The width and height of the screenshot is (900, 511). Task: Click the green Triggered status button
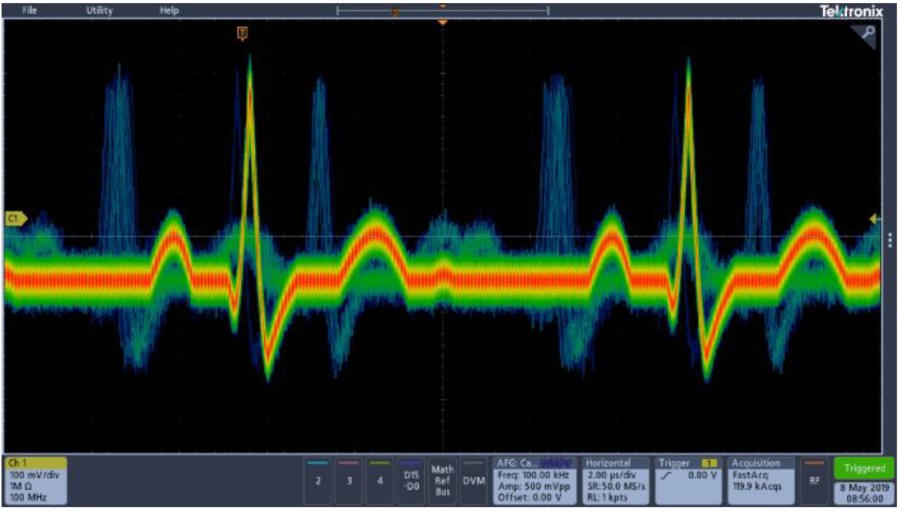pos(864,468)
